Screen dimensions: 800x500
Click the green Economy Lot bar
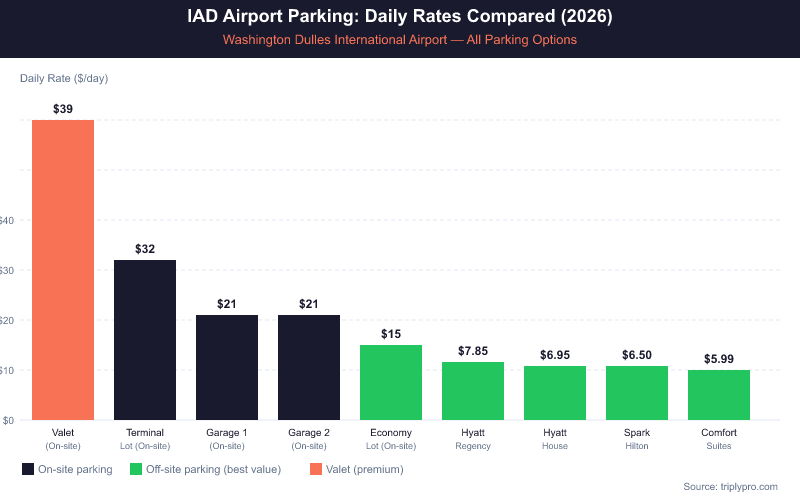[x=391, y=382]
